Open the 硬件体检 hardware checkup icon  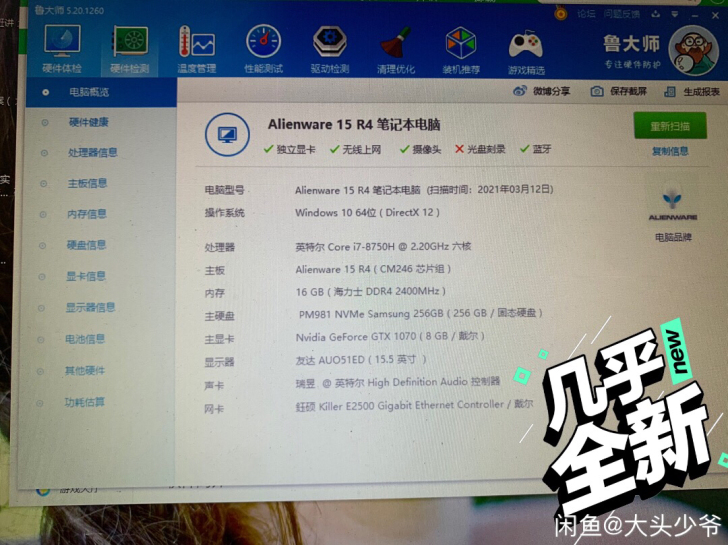62,49
